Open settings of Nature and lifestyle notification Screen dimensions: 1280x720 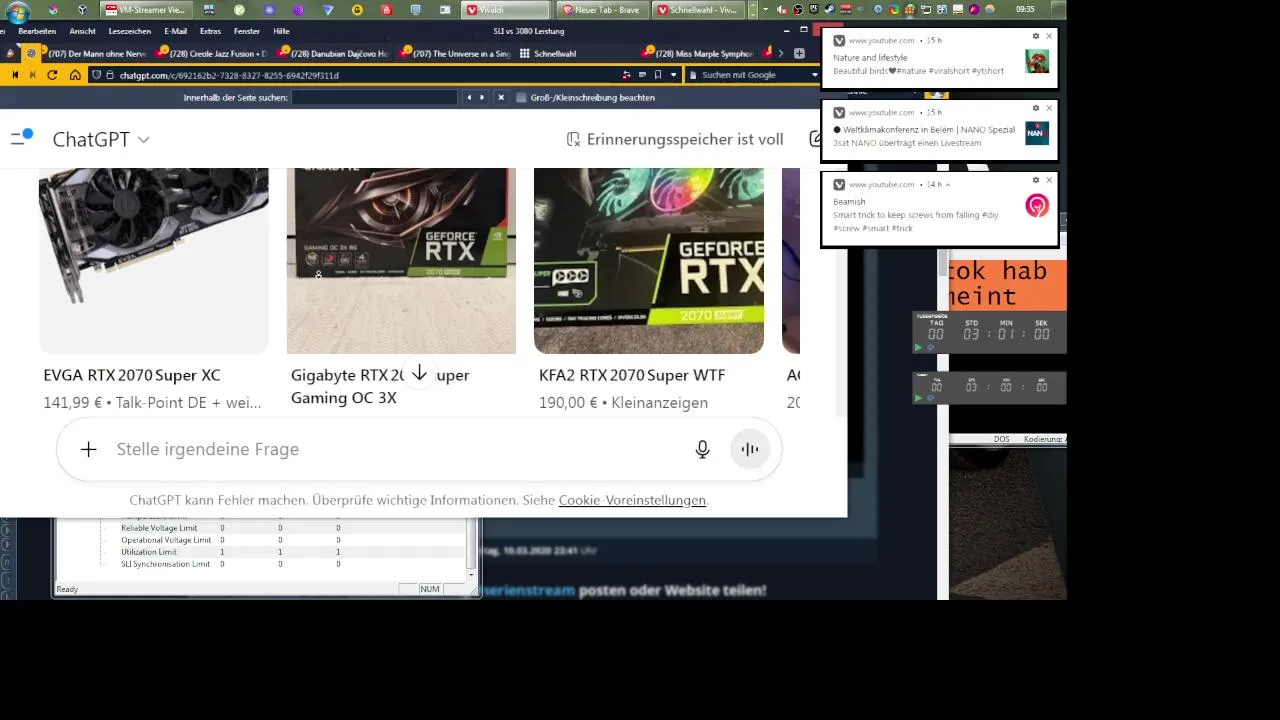pyautogui.click(x=1036, y=36)
